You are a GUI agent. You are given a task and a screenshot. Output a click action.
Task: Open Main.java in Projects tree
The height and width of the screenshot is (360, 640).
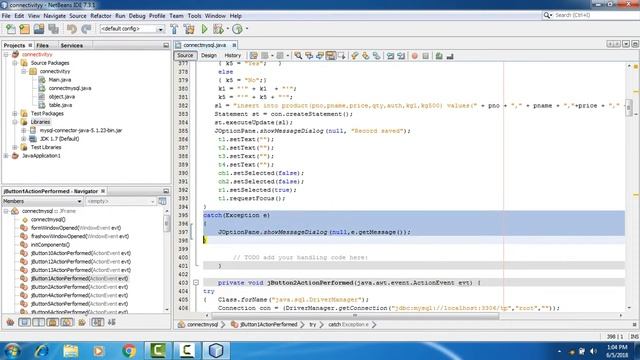pos(60,80)
